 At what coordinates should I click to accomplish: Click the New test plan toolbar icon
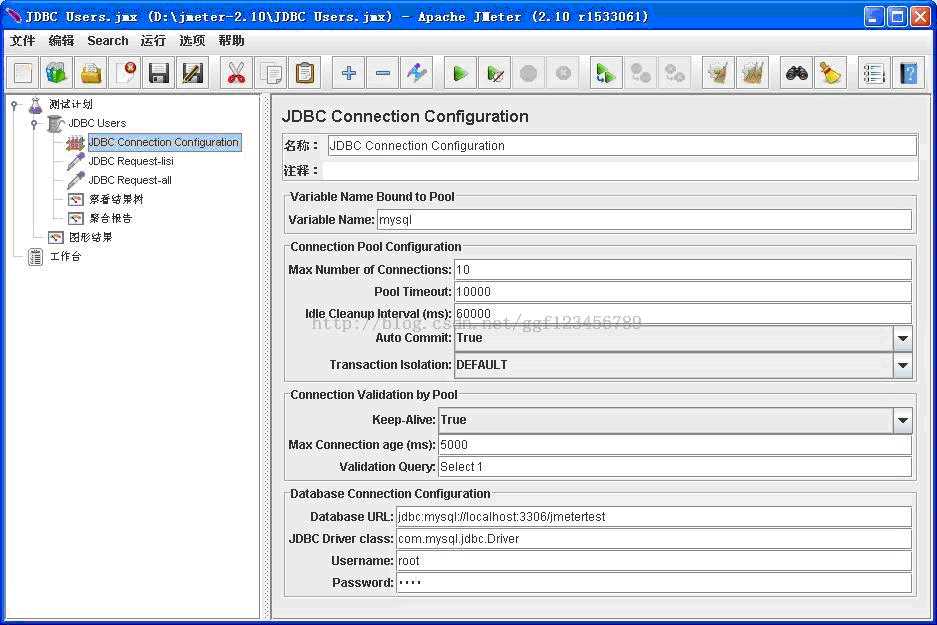pyautogui.click(x=23, y=73)
